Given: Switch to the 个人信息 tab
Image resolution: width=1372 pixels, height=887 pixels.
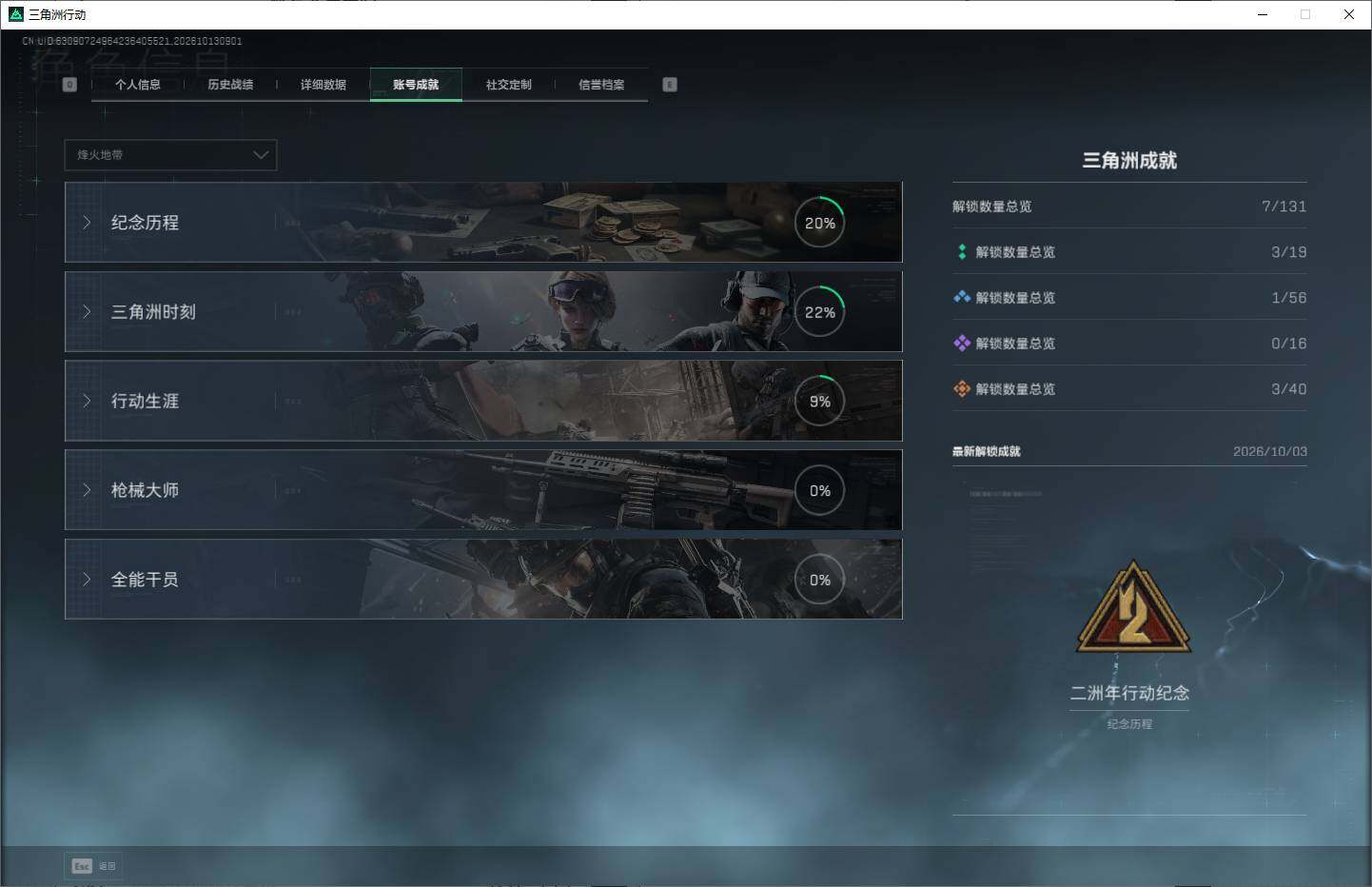Looking at the screenshot, I should tap(138, 85).
